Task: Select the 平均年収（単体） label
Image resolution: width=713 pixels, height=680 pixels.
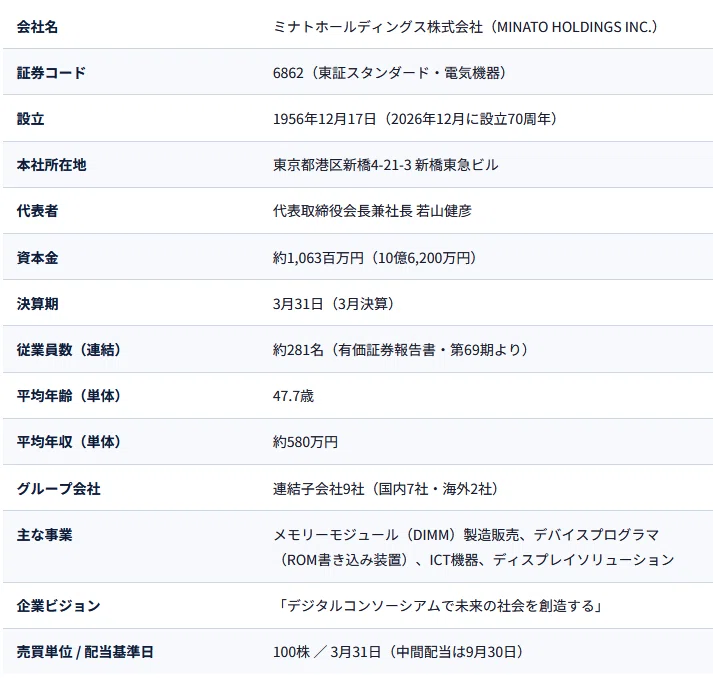Action: click(x=69, y=442)
